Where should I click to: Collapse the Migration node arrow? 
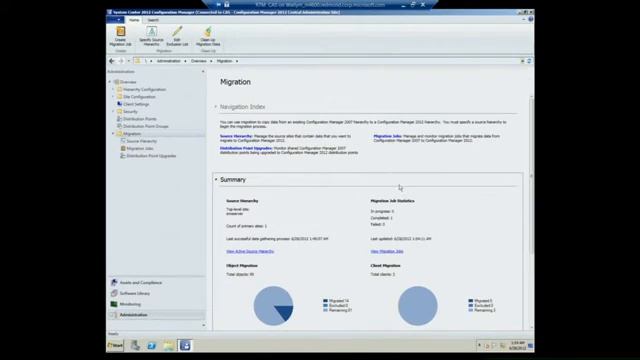tap(113, 133)
